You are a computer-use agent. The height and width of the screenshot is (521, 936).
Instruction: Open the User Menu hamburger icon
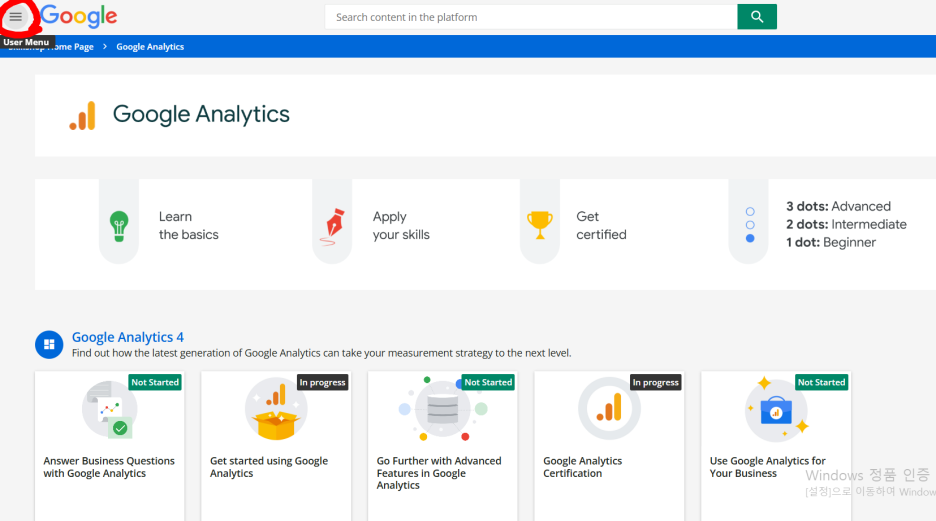(x=16, y=17)
